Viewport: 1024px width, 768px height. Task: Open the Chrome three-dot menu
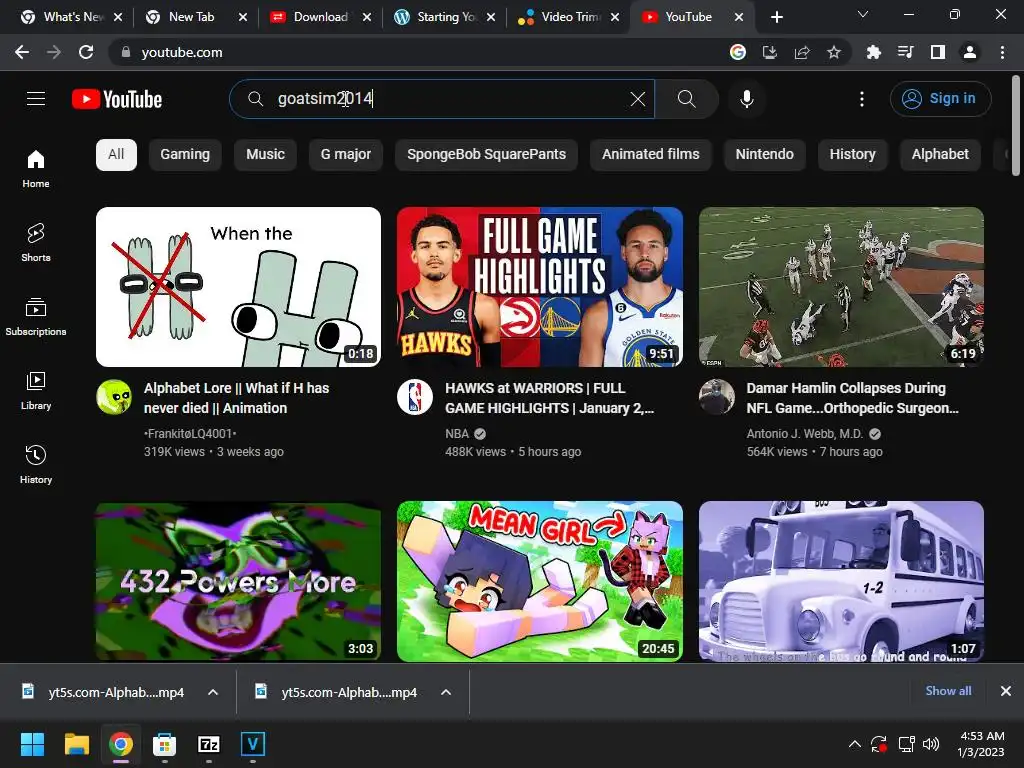pyautogui.click(x=1002, y=52)
